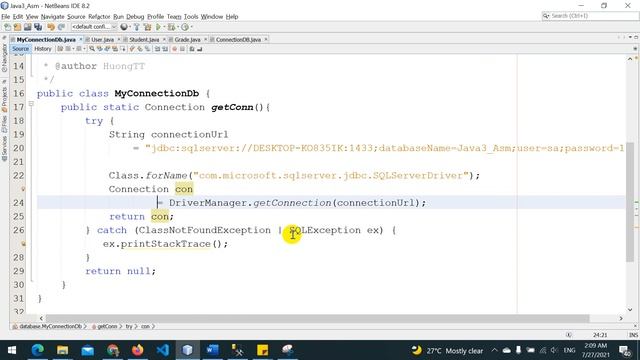Expand Run Project dropdown arrow
The width and height of the screenshot is (640, 360).
(x=164, y=27)
